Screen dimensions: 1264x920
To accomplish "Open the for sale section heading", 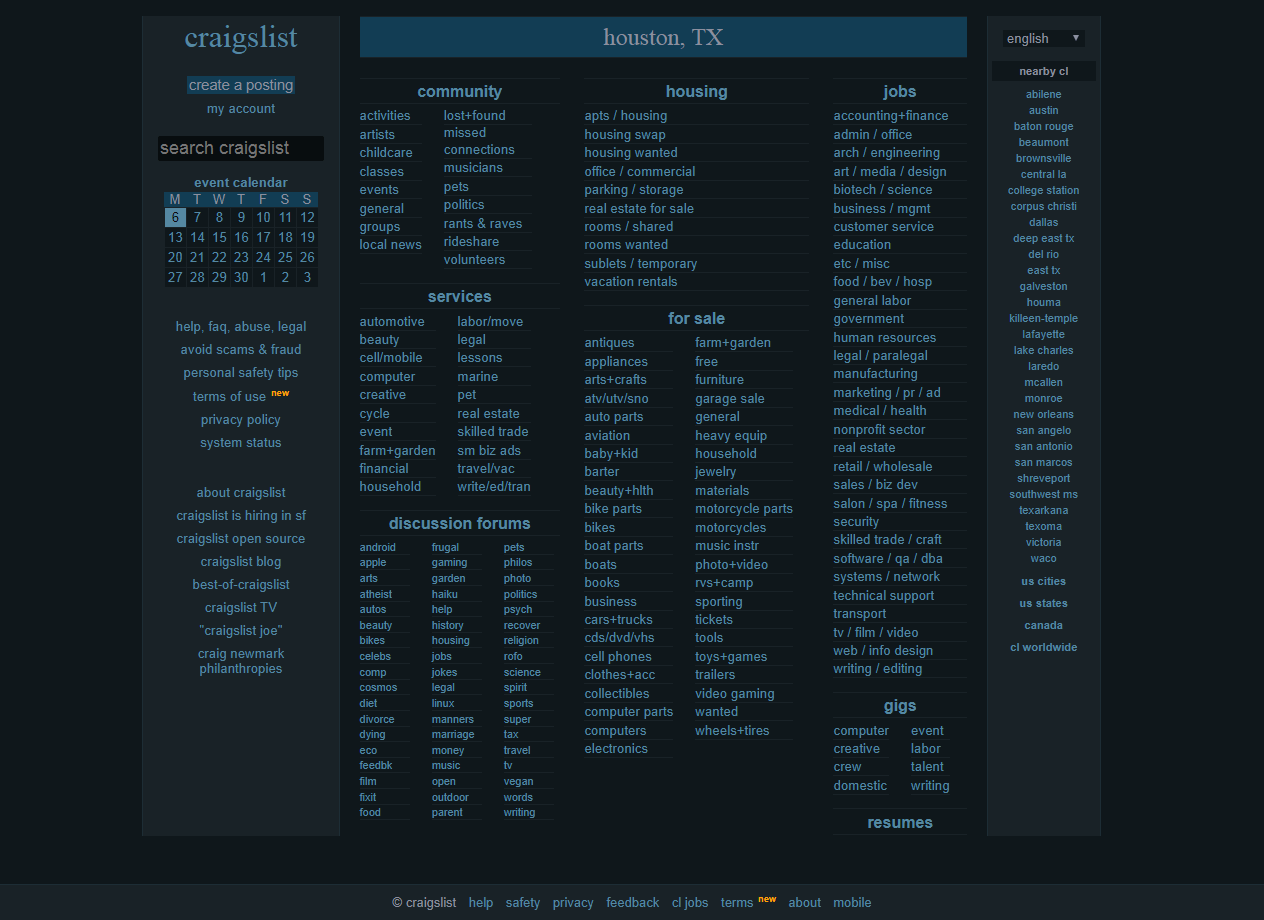I will (697, 318).
